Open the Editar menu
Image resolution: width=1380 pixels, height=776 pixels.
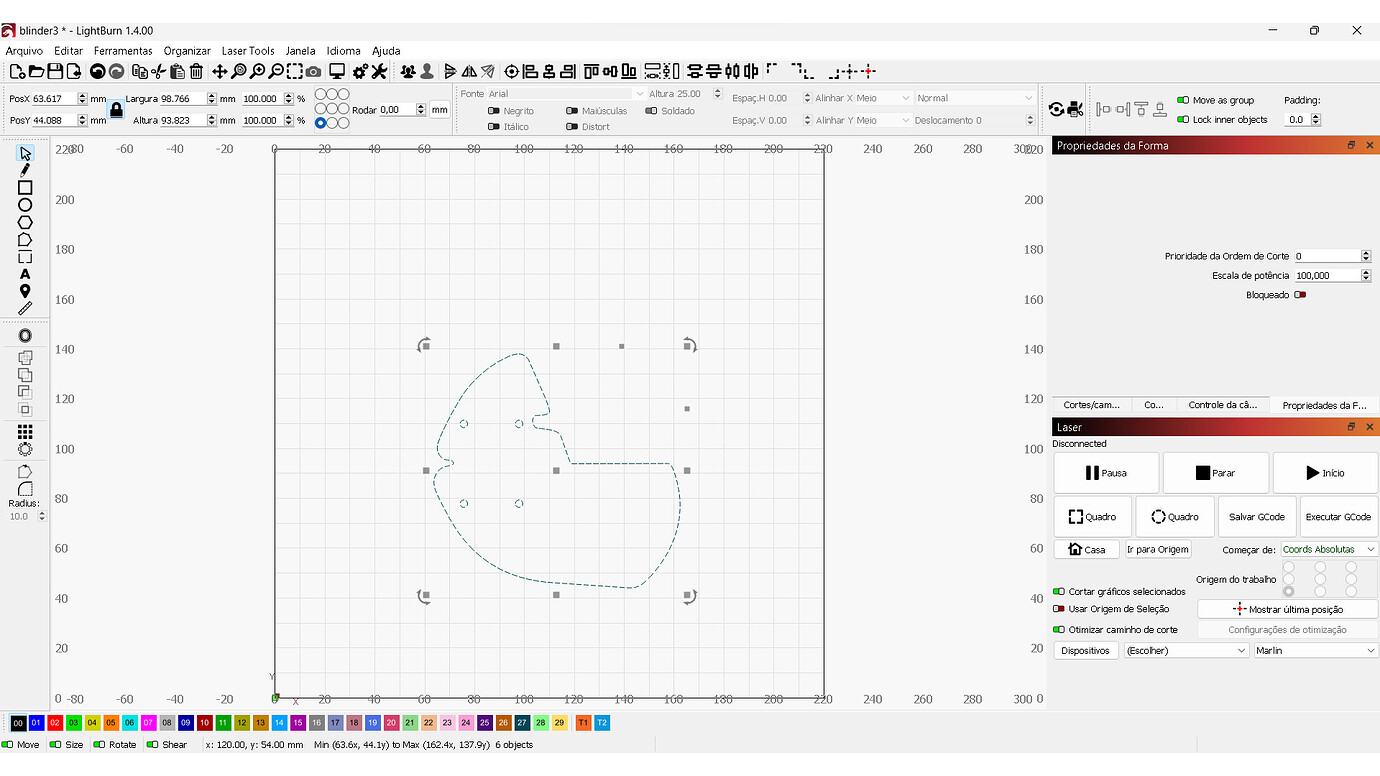(x=68, y=51)
